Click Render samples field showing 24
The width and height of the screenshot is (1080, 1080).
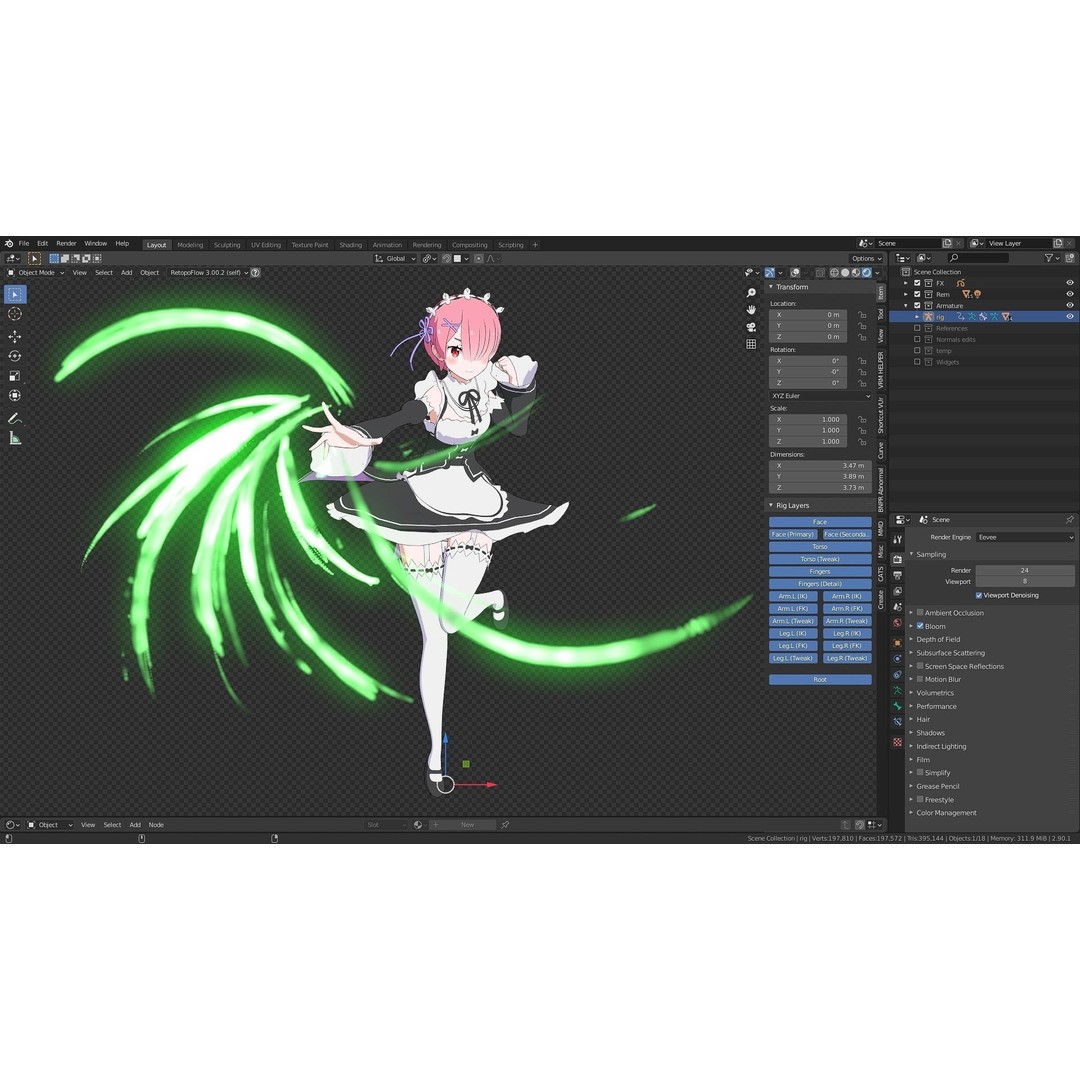click(1025, 570)
